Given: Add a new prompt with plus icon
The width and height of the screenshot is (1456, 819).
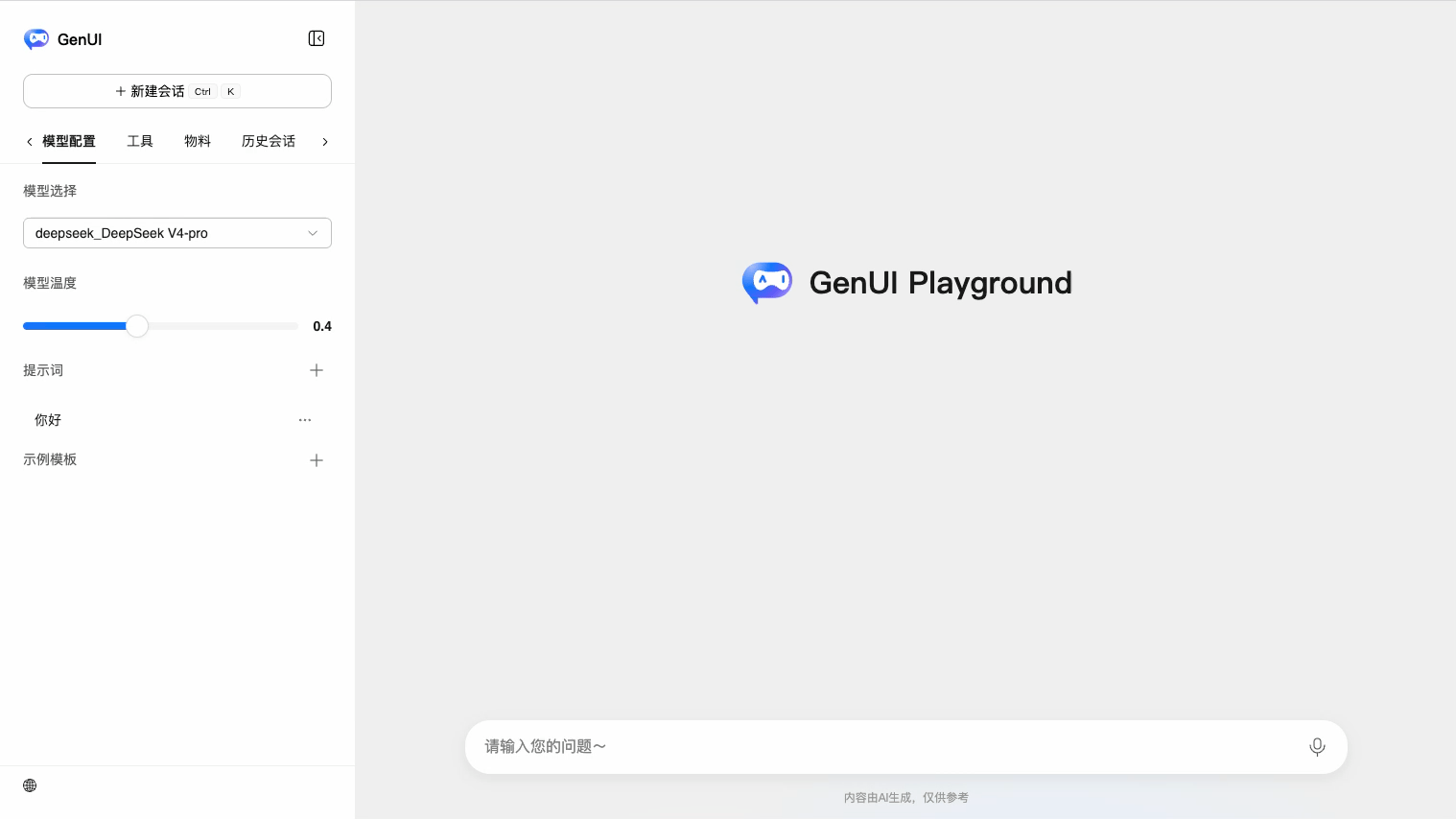Looking at the screenshot, I should point(317,370).
